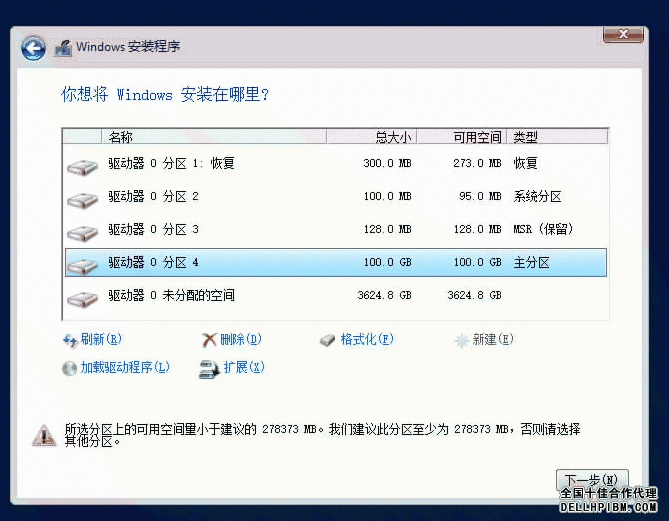Select row 驱动器 0 分区 1: 恢复
Viewport: 669px width, 521px height.
[x=336, y=163]
